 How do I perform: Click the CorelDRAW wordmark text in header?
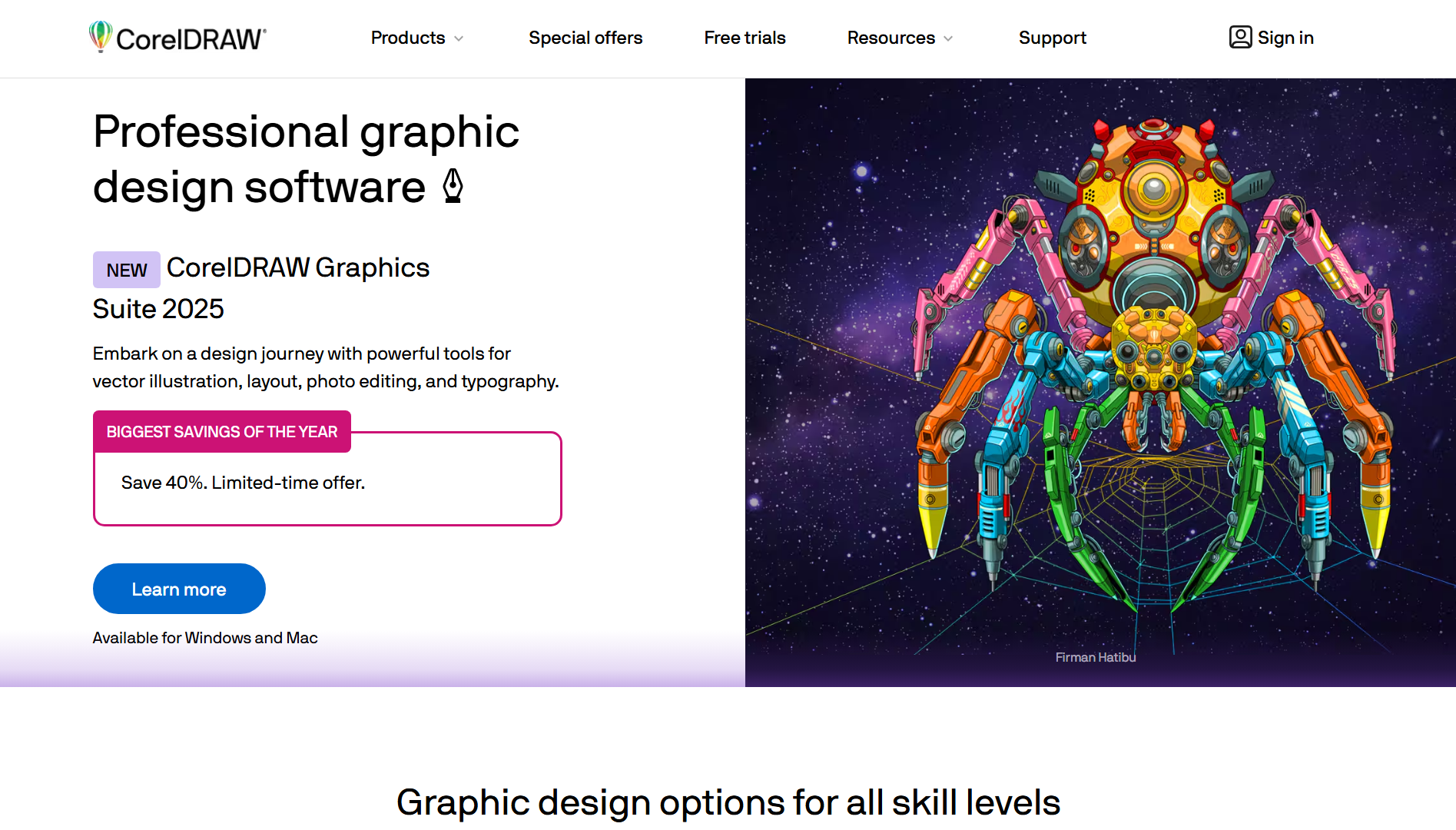tap(191, 39)
